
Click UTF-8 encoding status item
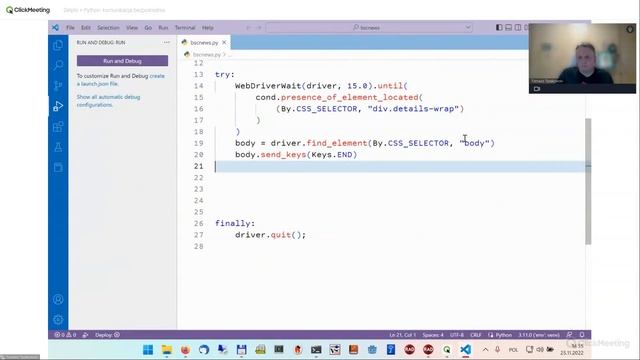click(457, 335)
